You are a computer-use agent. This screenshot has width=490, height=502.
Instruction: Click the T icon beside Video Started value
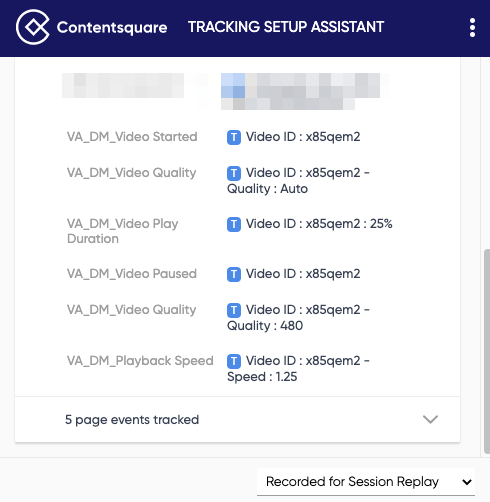[234, 137]
